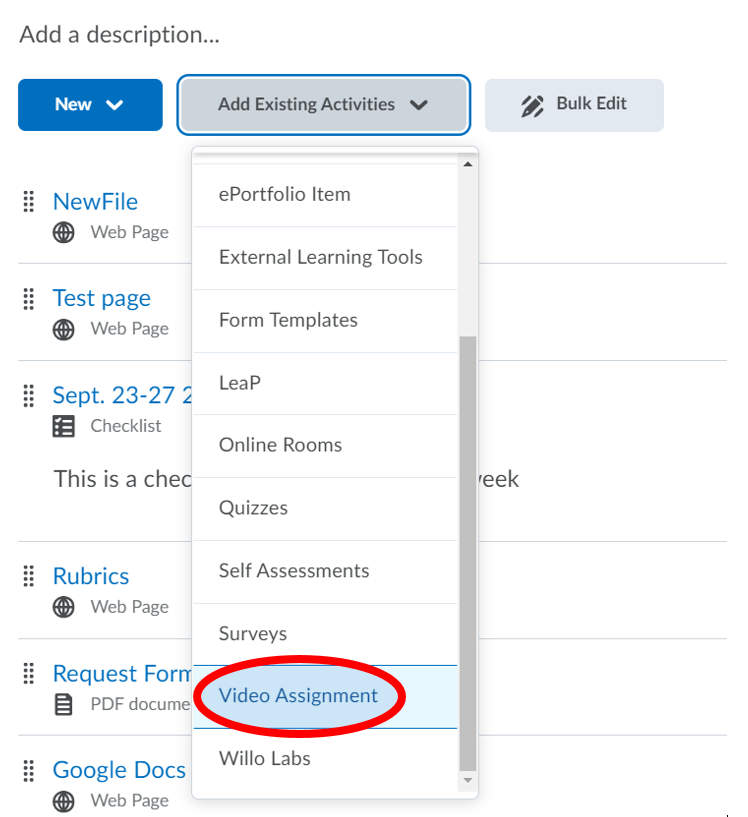Select External Learning Tools option
The width and height of the screenshot is (748, 817).
pos(320,257)
